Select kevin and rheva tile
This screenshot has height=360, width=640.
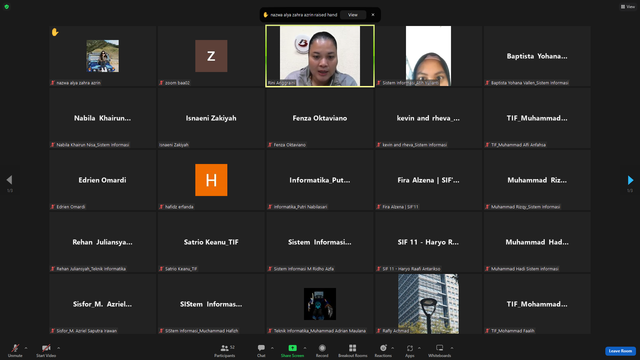click(428, 118)
